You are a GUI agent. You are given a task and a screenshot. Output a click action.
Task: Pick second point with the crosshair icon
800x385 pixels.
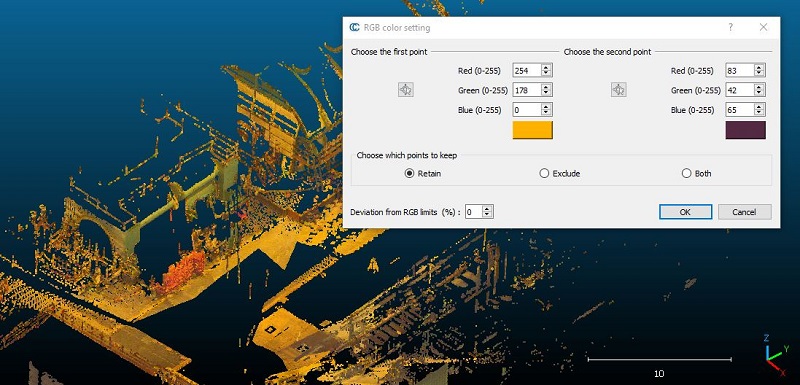[x=618, y=90]
